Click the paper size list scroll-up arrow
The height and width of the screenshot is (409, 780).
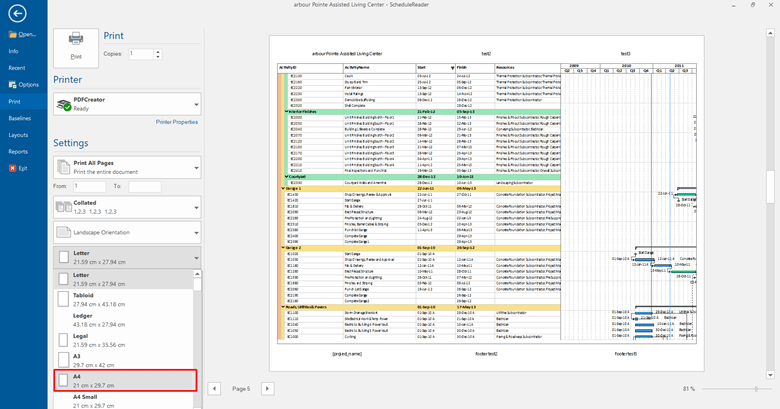tap(197, 274)
